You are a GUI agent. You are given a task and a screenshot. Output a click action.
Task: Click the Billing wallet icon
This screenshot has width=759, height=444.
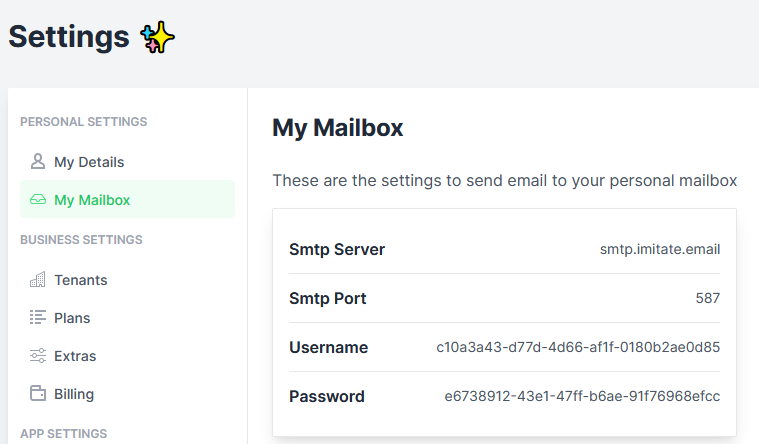tap(38, 393)
